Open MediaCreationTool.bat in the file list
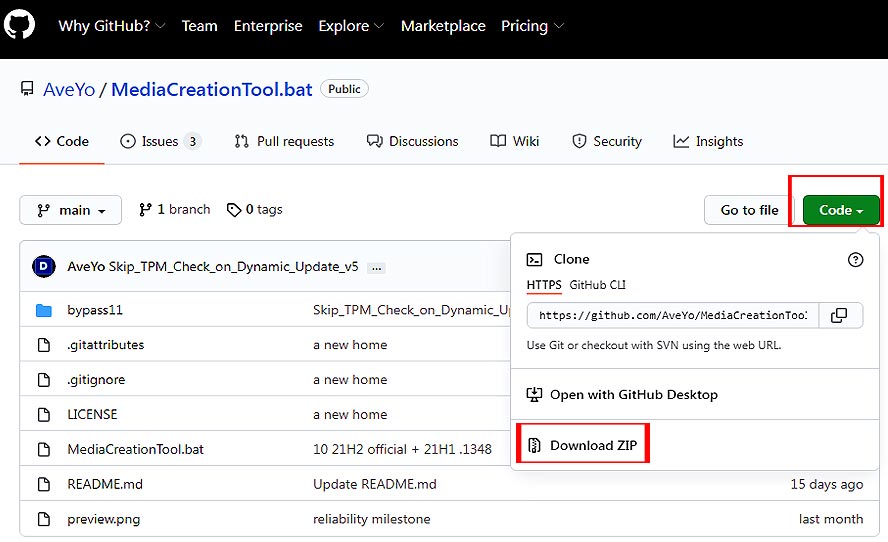The height and width of the screenshot is (542, 888). click(135, 449)
